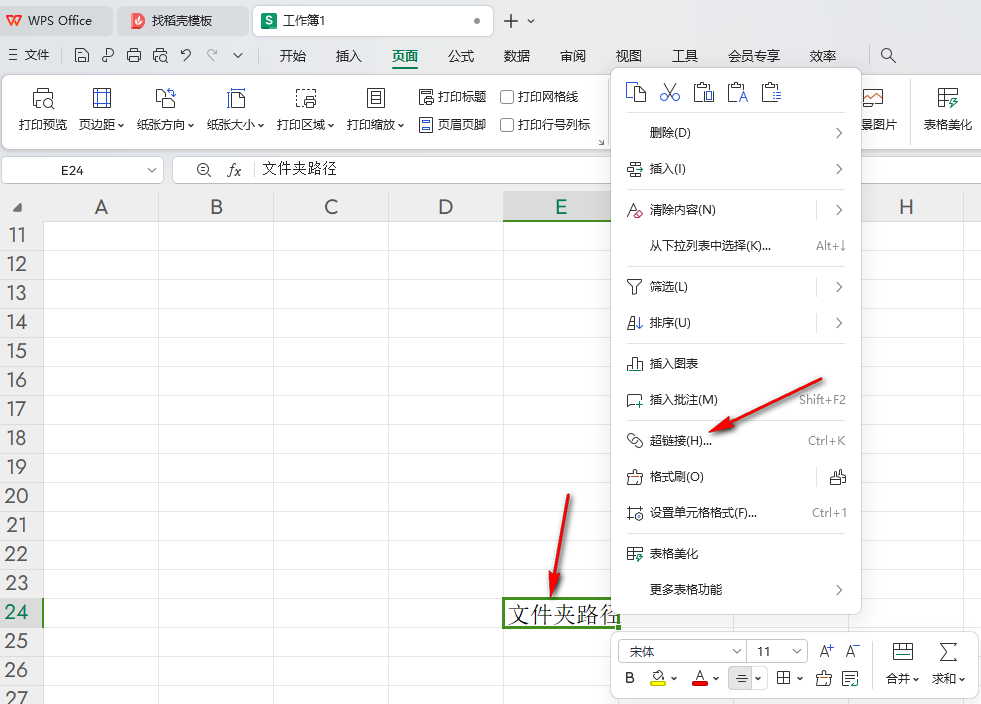Open 更多表格功能 submenu
The image size is (981, 704).
[736, 589]
